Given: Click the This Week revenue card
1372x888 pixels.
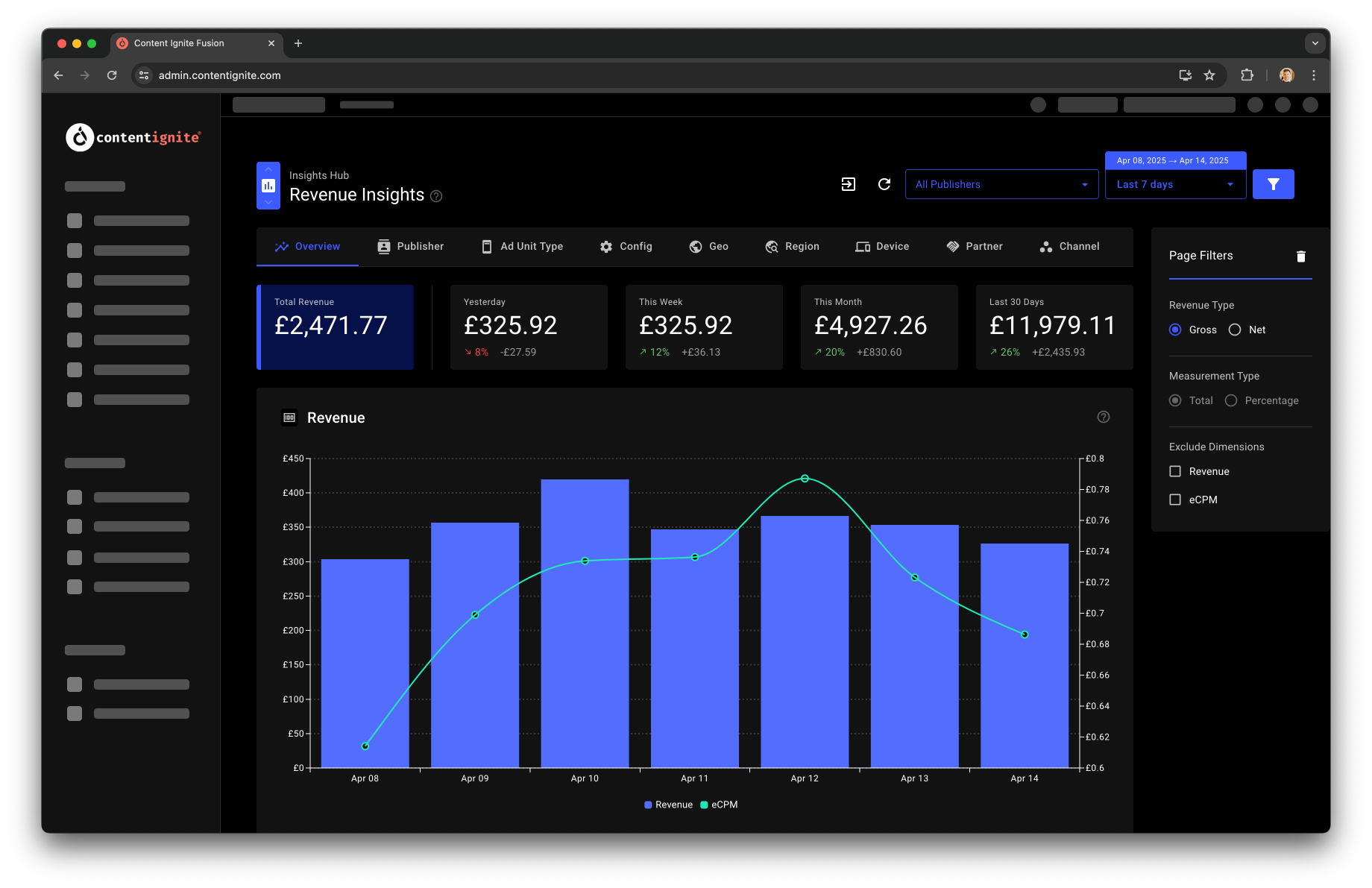Looking at the screenshot, I should (704, 327).
